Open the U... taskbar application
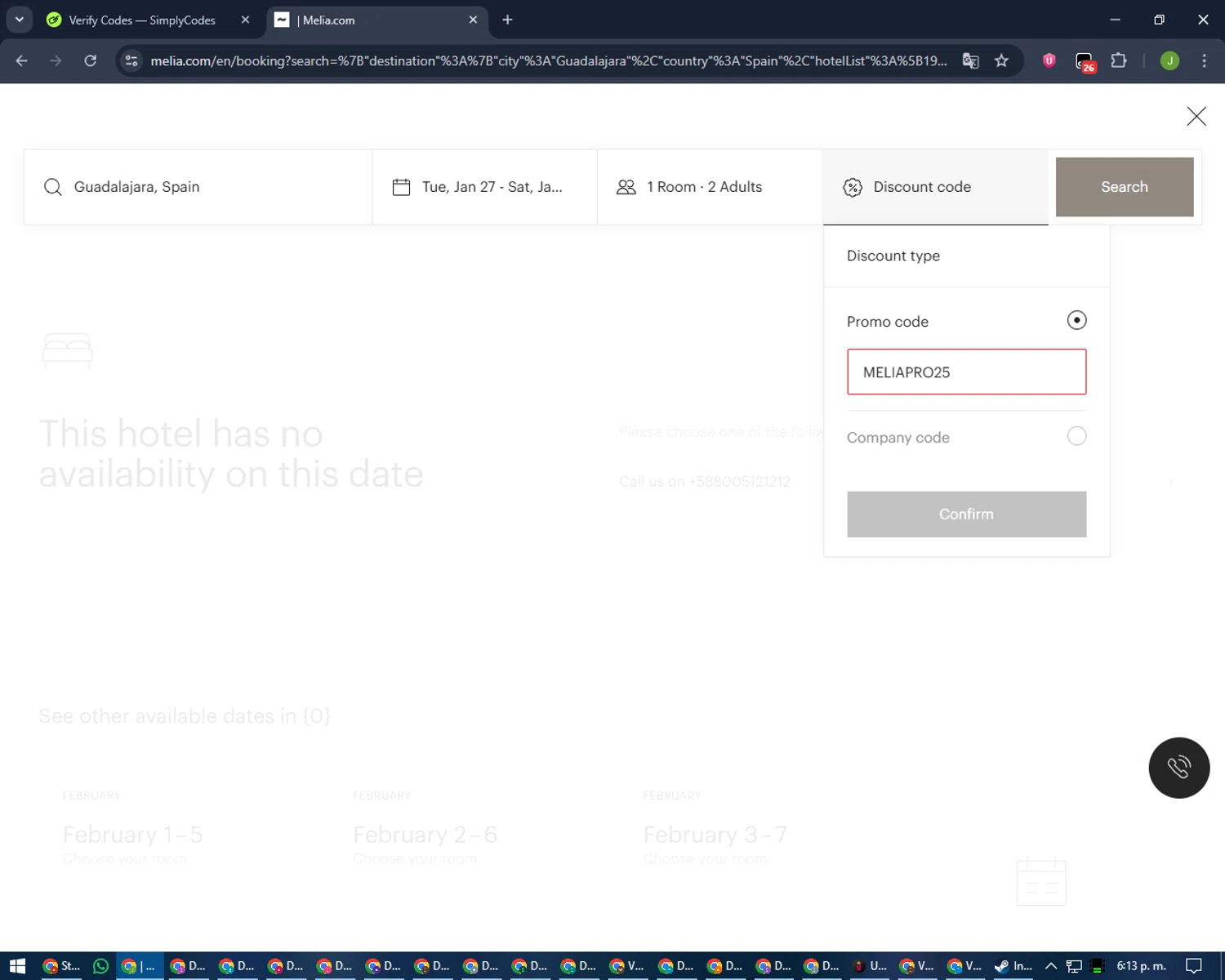The width and height of the screenshot is (1225, 980). tap(870, 966)
